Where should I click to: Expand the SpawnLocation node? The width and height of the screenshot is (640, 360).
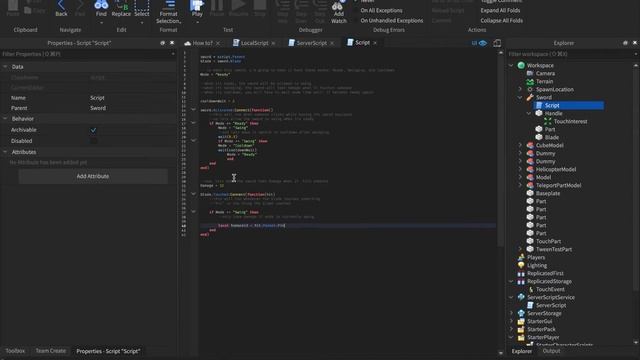520,89
